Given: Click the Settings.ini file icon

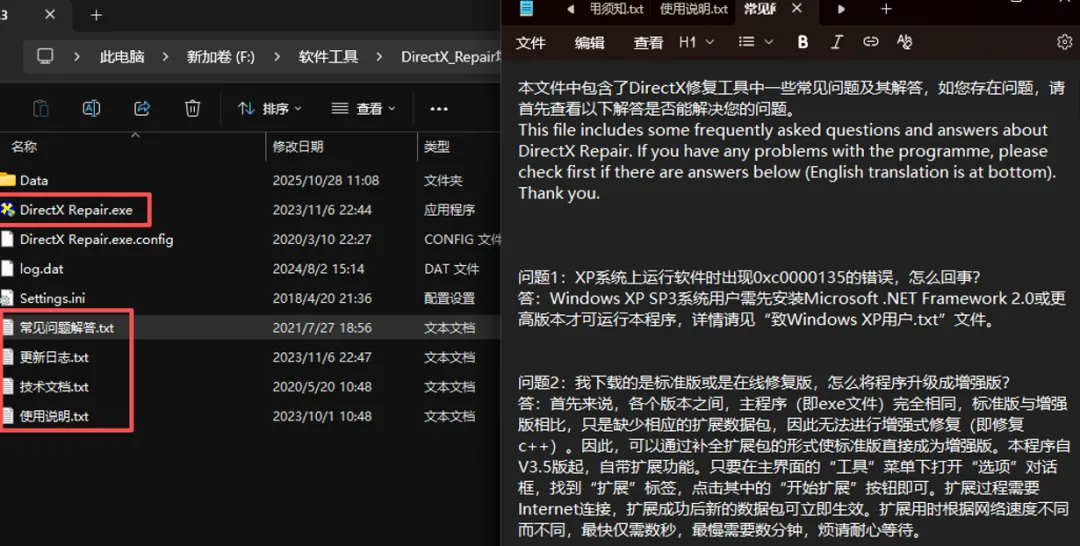Looking at the screenshot, I should coord(8,298).
